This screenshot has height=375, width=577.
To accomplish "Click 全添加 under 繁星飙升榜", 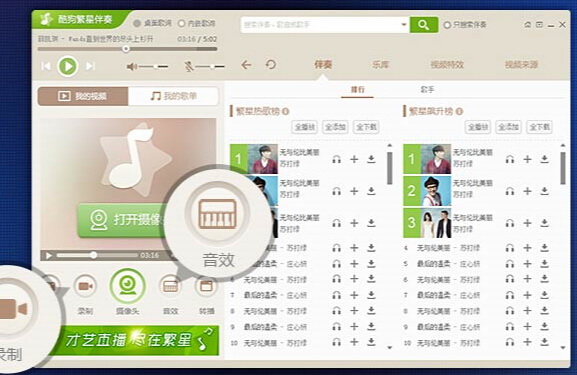I will pos(509,127).
